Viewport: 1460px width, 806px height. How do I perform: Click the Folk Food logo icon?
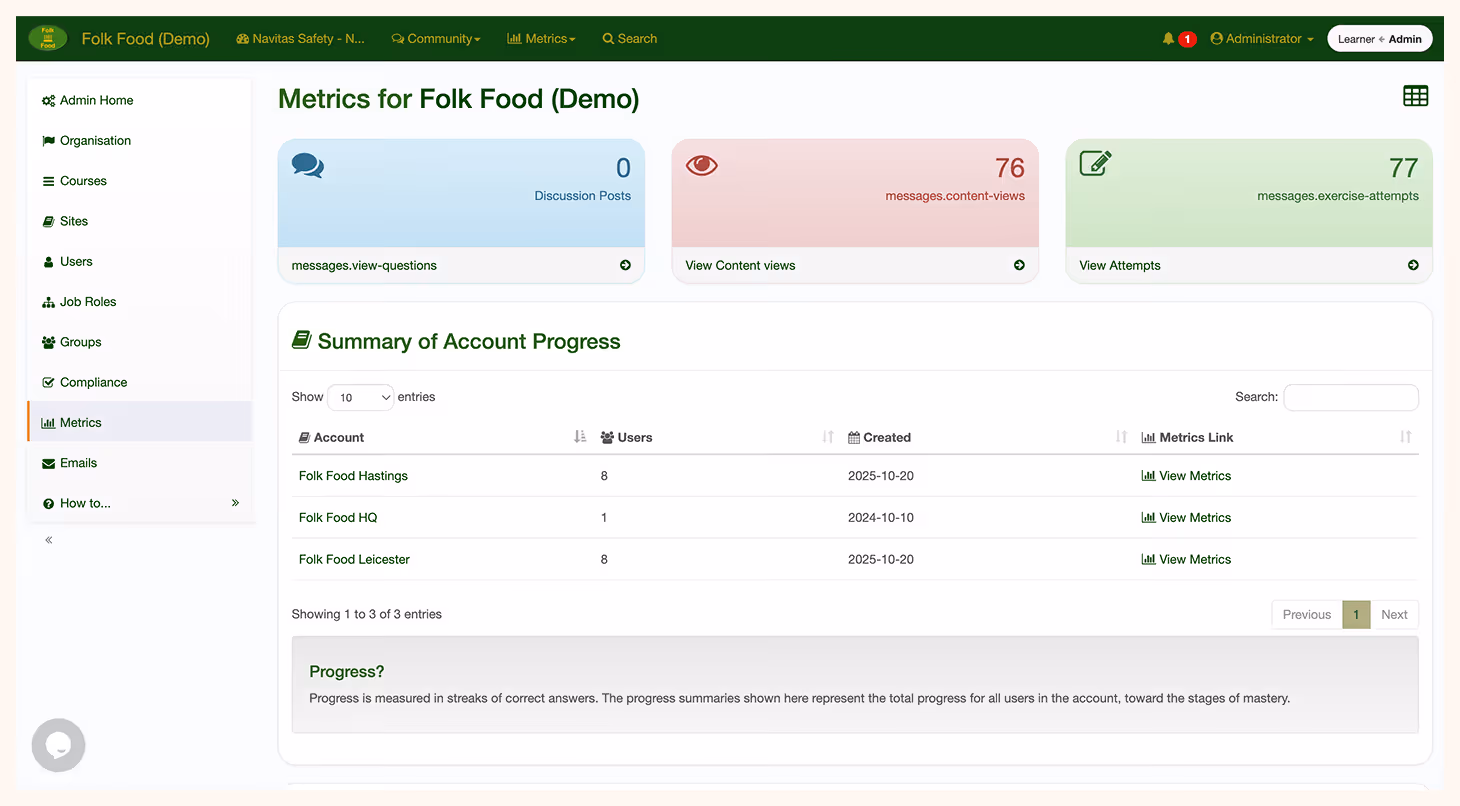click(x=48, y=38)
